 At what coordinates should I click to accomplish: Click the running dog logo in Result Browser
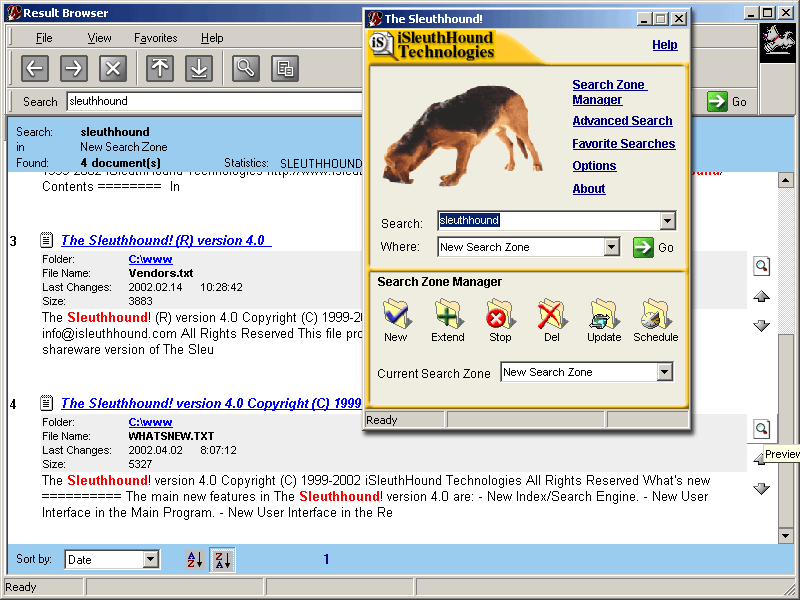coord(778,42)
